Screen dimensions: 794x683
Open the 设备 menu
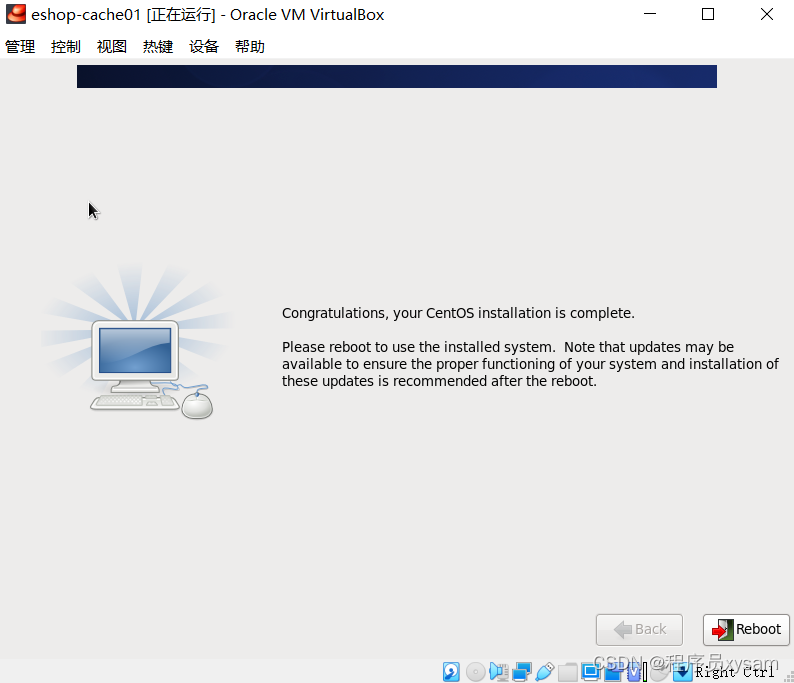coord(204,47)
